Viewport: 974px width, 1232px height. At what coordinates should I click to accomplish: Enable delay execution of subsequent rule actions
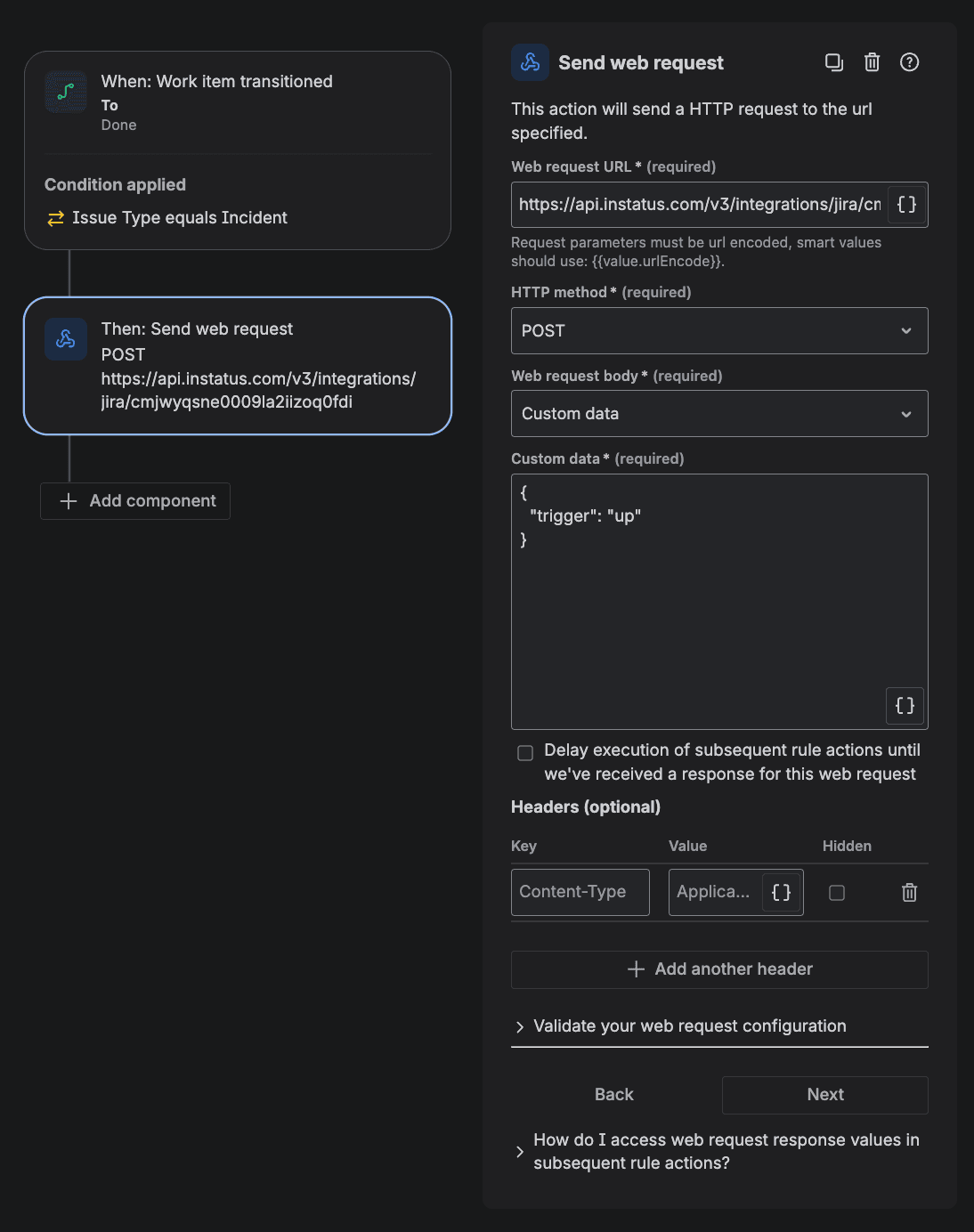[x=524, y=752]
